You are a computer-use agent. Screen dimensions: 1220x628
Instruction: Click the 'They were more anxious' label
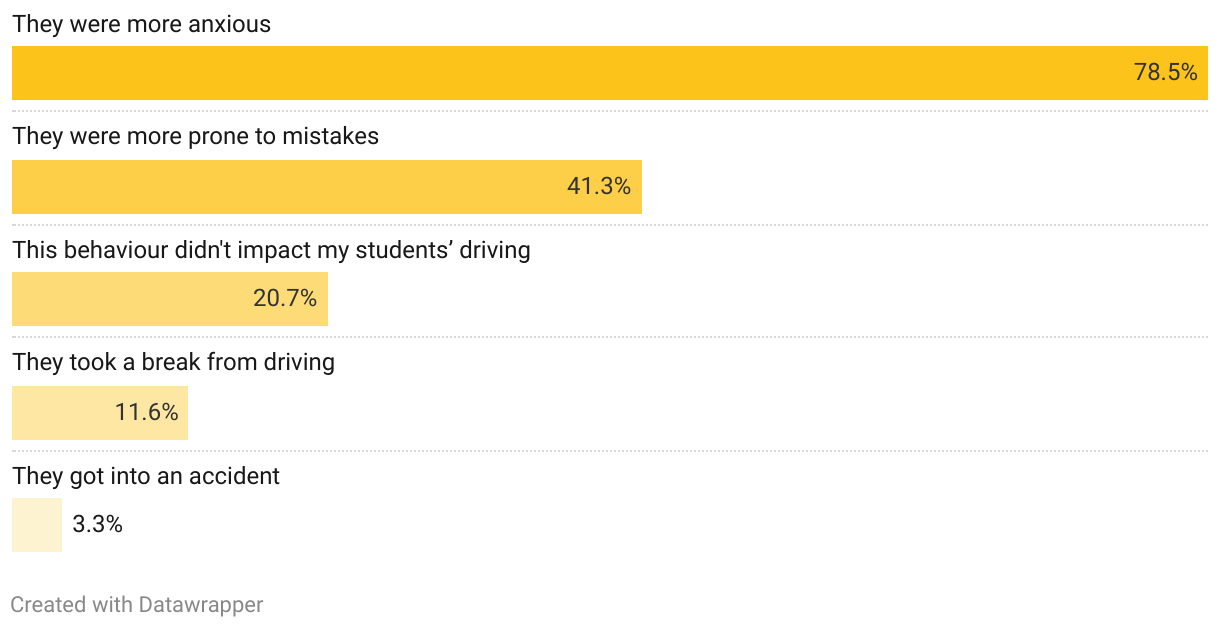142,24
